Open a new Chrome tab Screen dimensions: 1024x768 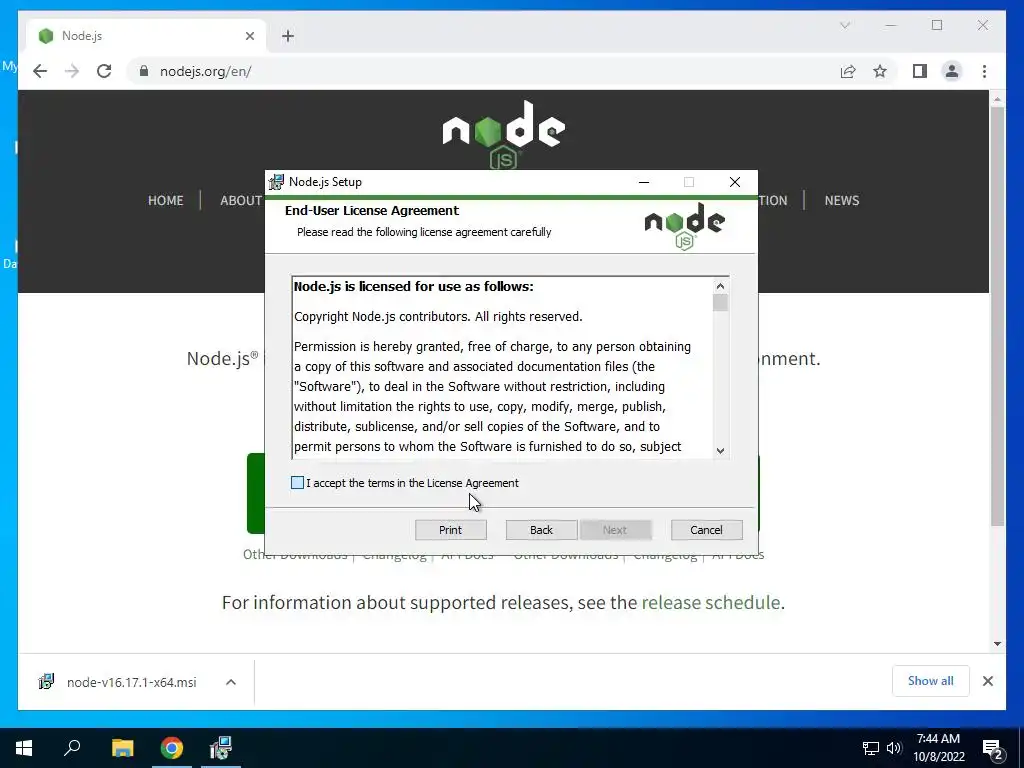click(x=288, y=36)
